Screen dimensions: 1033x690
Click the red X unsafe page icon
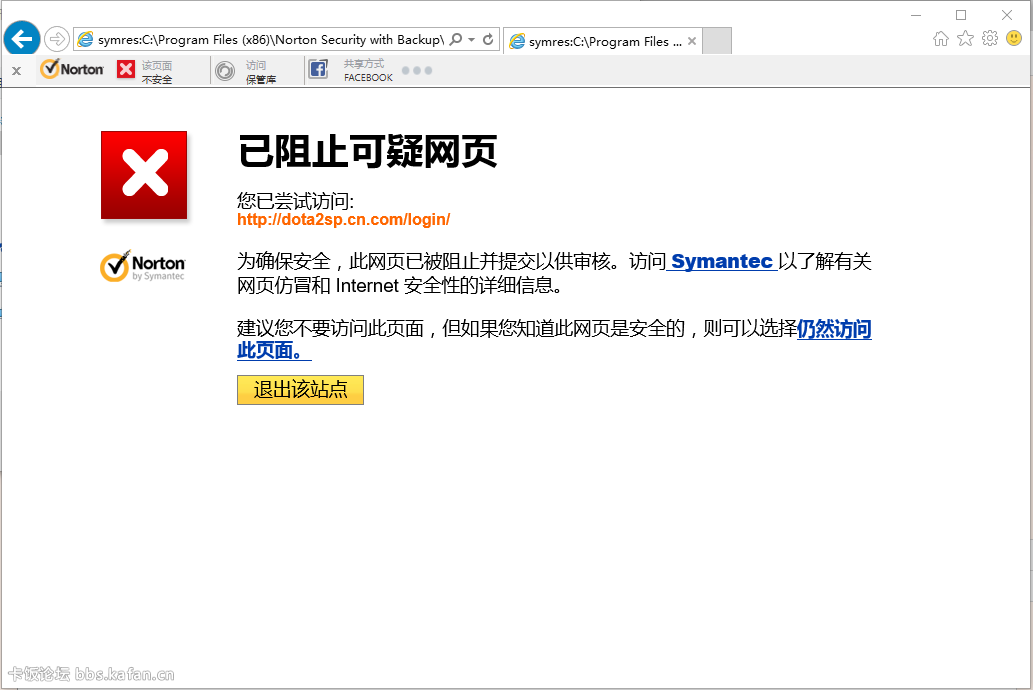click(126, 69)
